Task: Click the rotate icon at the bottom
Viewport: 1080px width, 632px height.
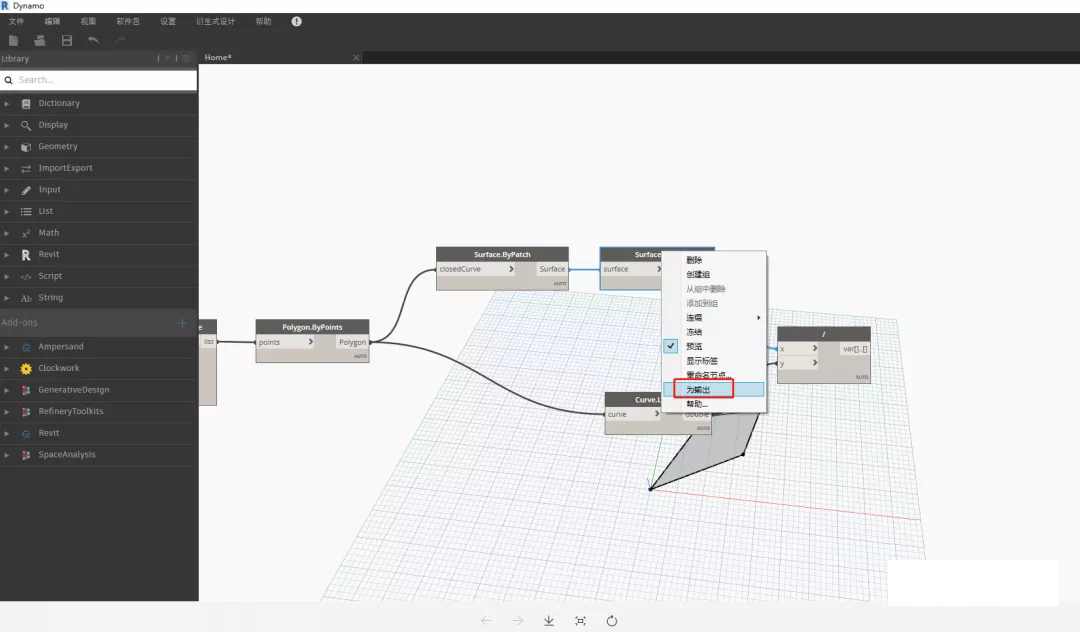Action: click(x=612, y=621)
